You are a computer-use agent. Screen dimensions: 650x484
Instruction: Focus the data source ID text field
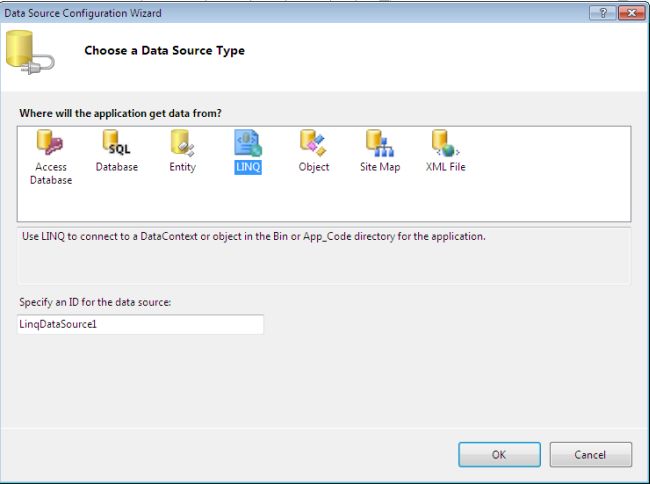[x=140, y=324]
